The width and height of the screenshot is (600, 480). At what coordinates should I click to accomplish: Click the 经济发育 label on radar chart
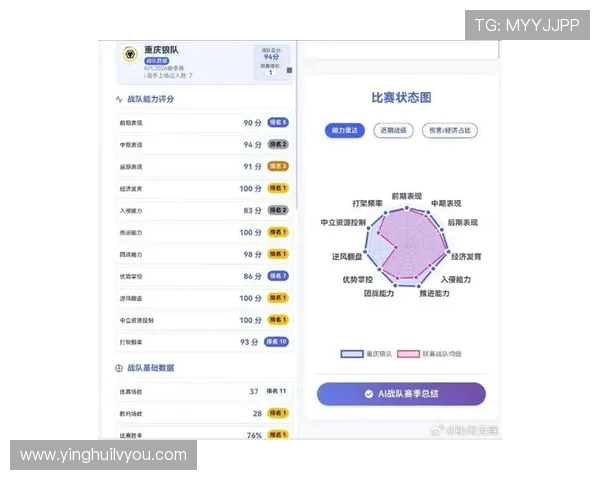[x=466, y=256]
